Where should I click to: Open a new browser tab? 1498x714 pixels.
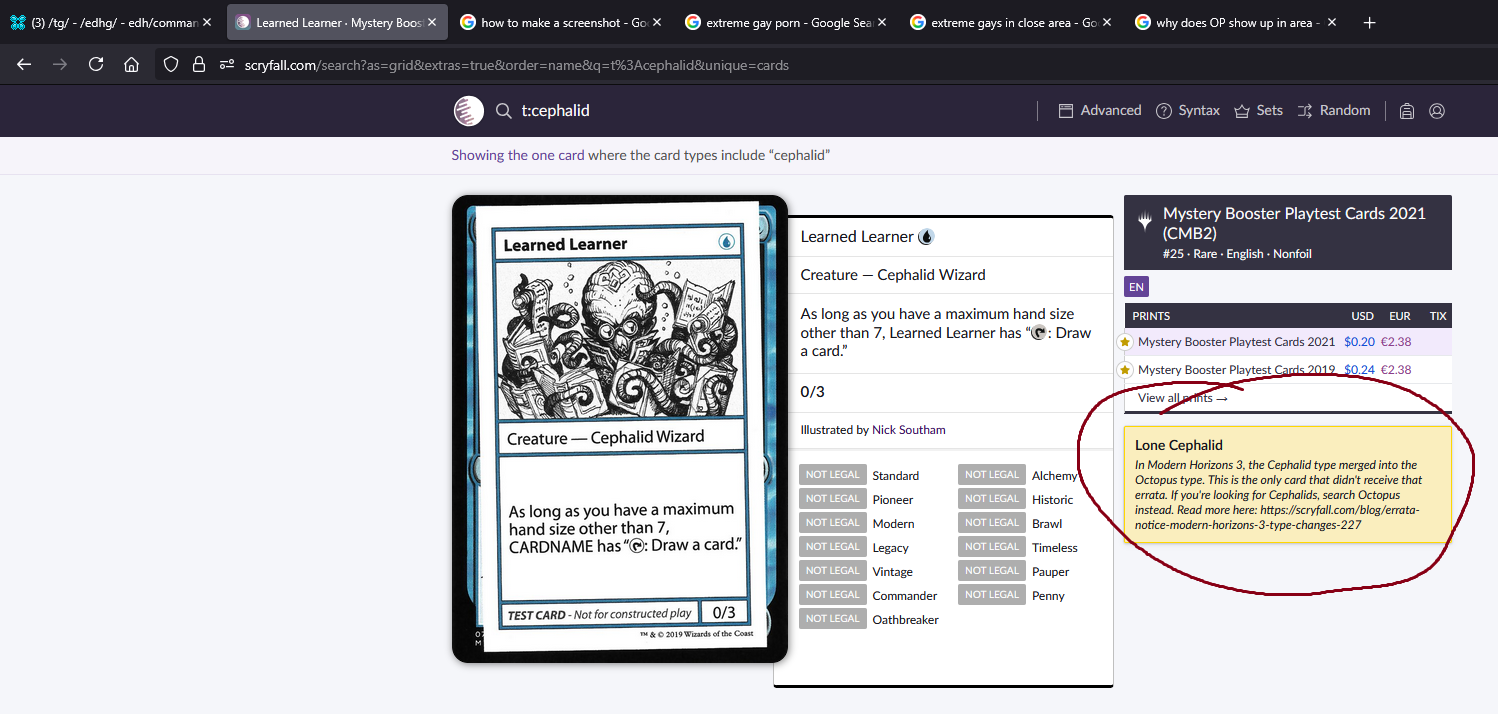(1370, 22)
